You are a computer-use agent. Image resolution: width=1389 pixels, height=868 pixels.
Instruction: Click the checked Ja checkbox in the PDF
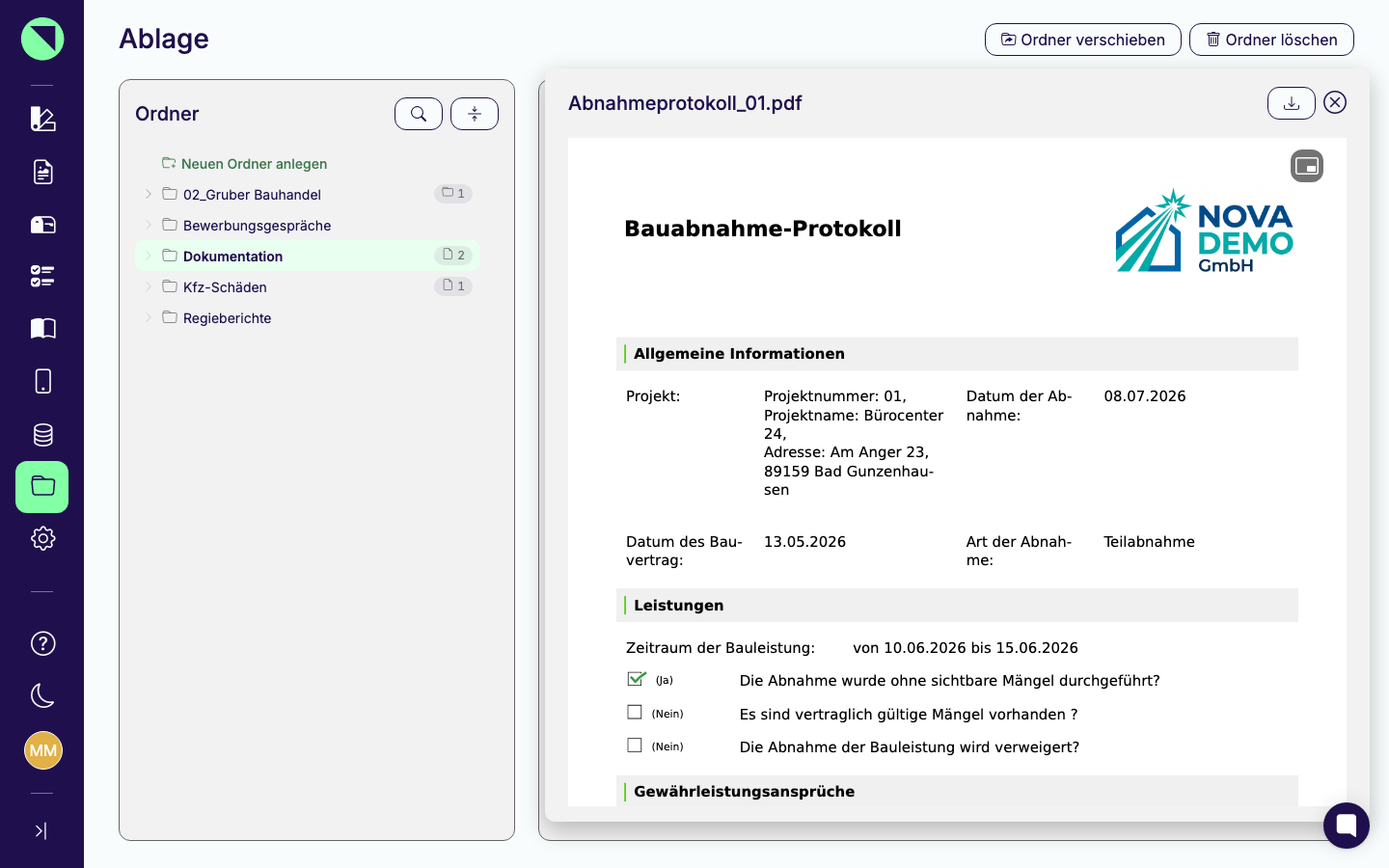[x=636, y=679]
